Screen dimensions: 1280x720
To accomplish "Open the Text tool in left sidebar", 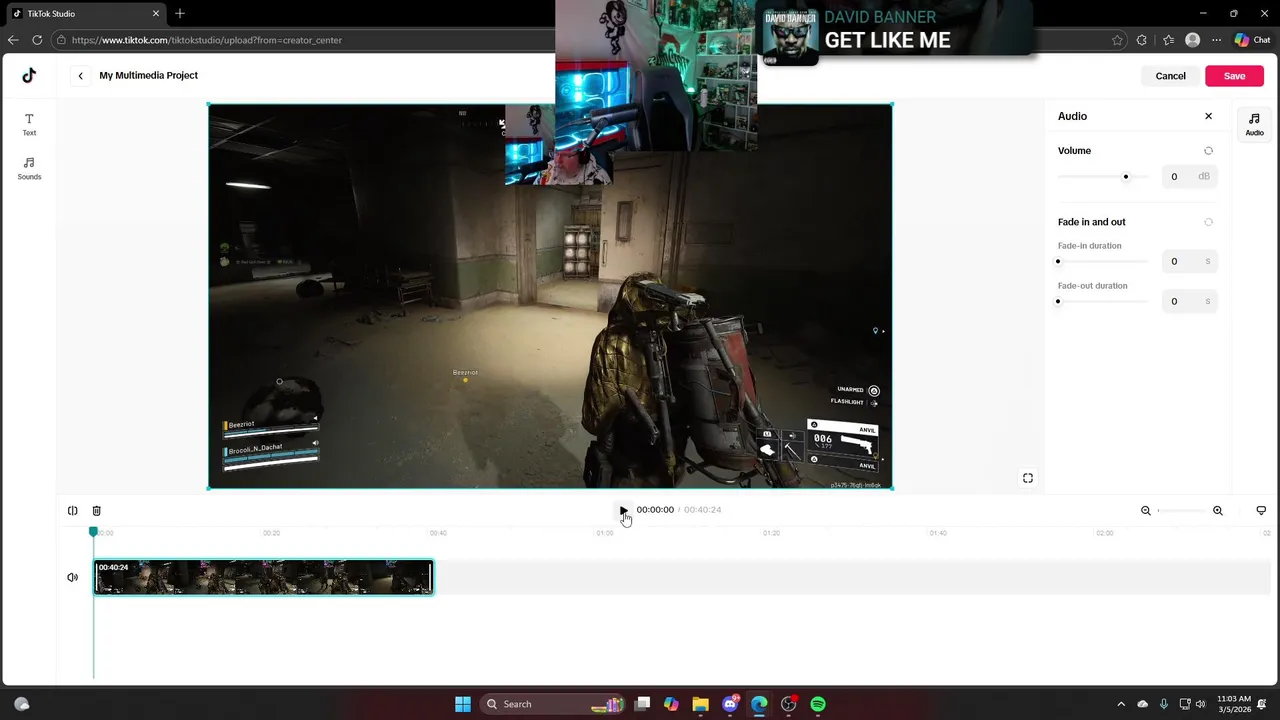I will pyautogui.click(x=29, y=124).
